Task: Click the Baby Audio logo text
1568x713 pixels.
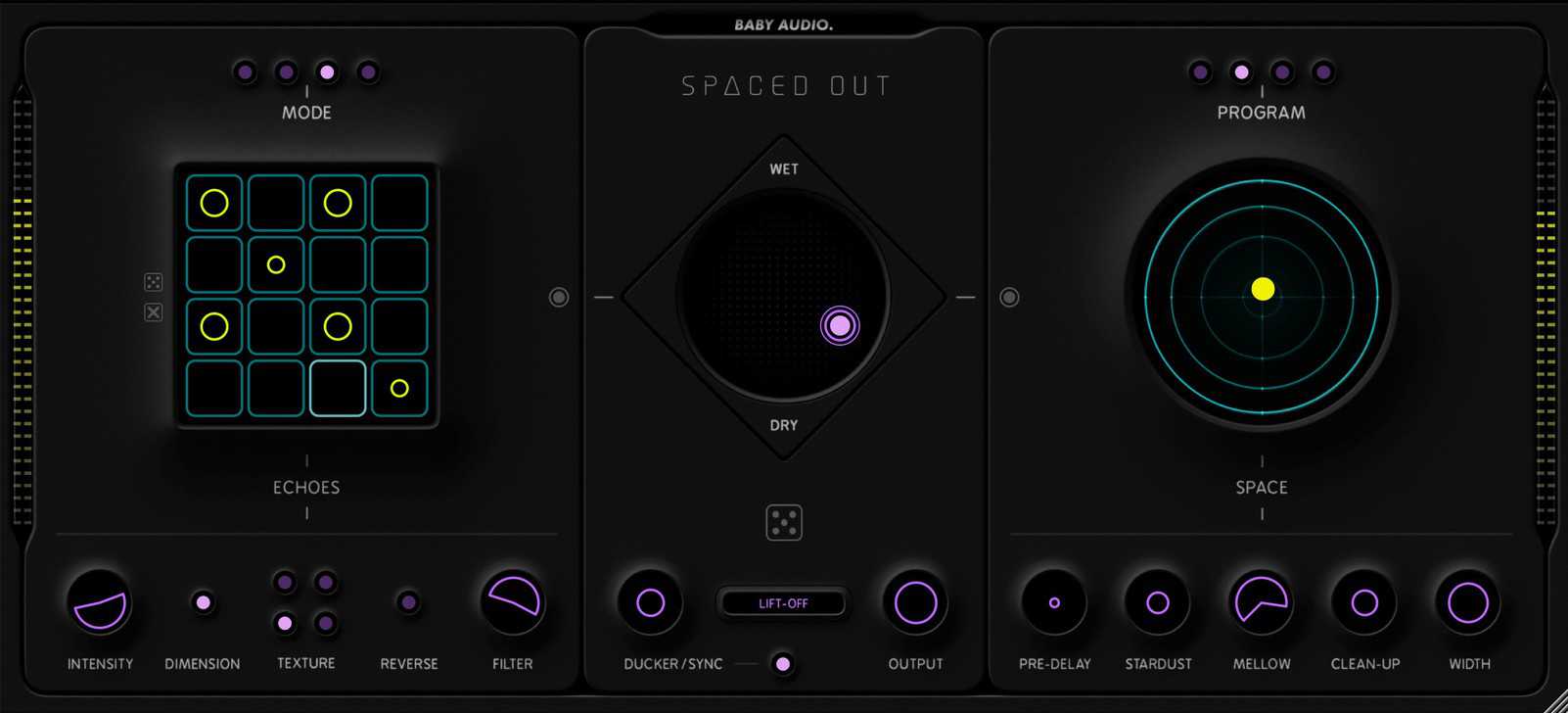Action: (x=784, y=25)
